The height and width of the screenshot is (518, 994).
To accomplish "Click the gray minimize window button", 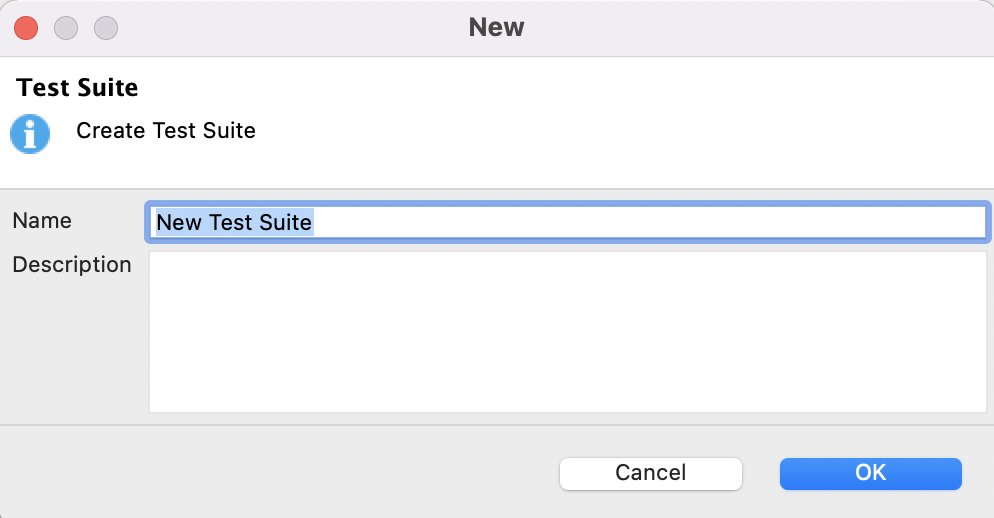I will click(x=66, y=28).
